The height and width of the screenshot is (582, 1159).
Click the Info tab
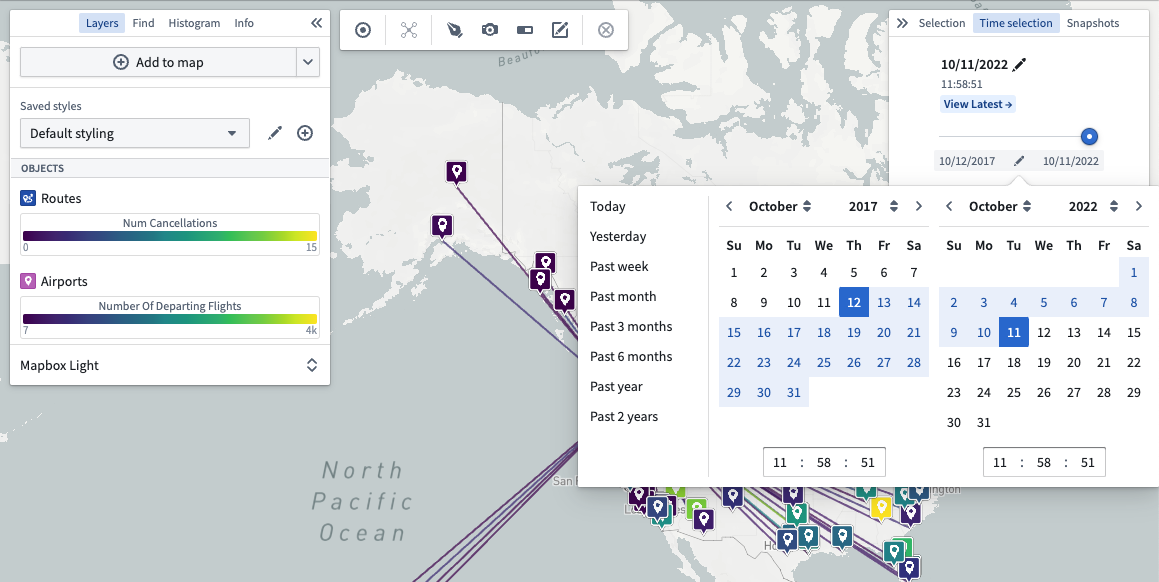tap(244, 23)
